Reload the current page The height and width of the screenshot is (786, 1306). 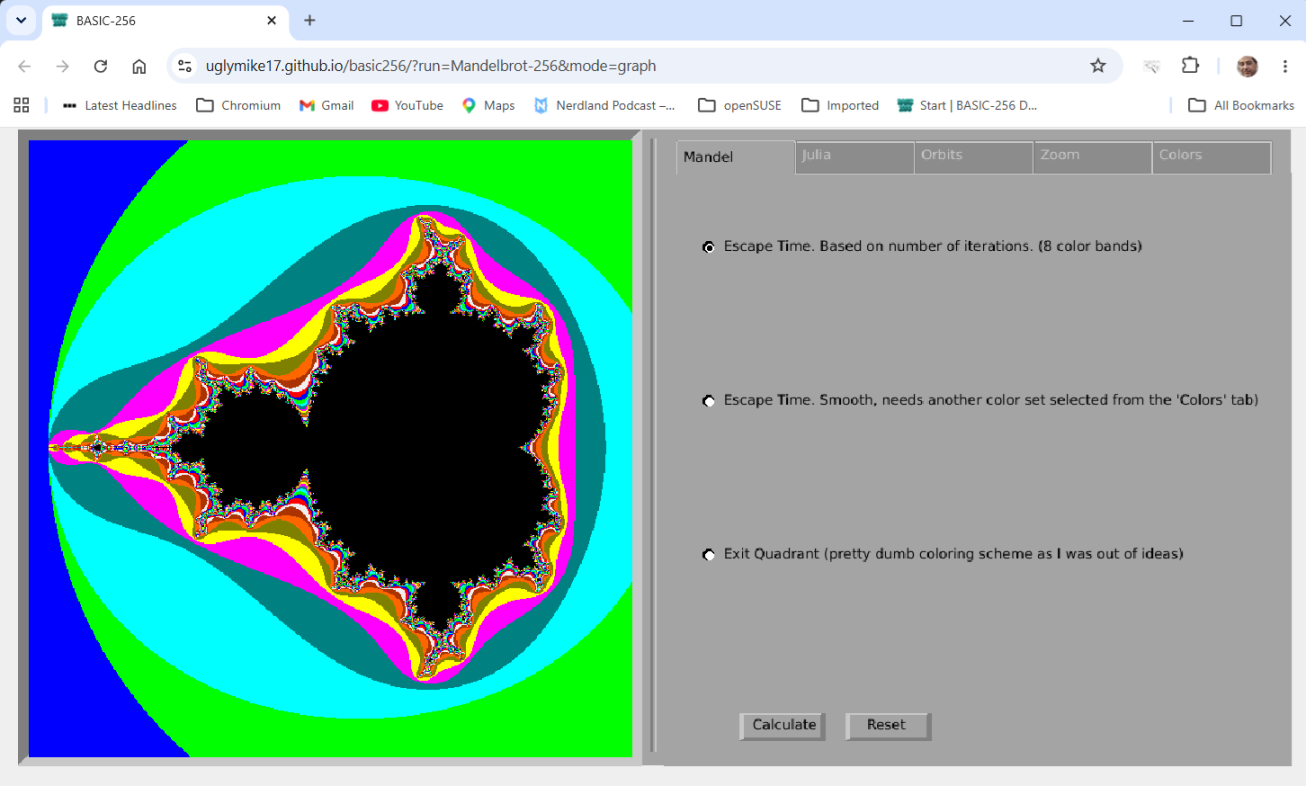[100, 66]
